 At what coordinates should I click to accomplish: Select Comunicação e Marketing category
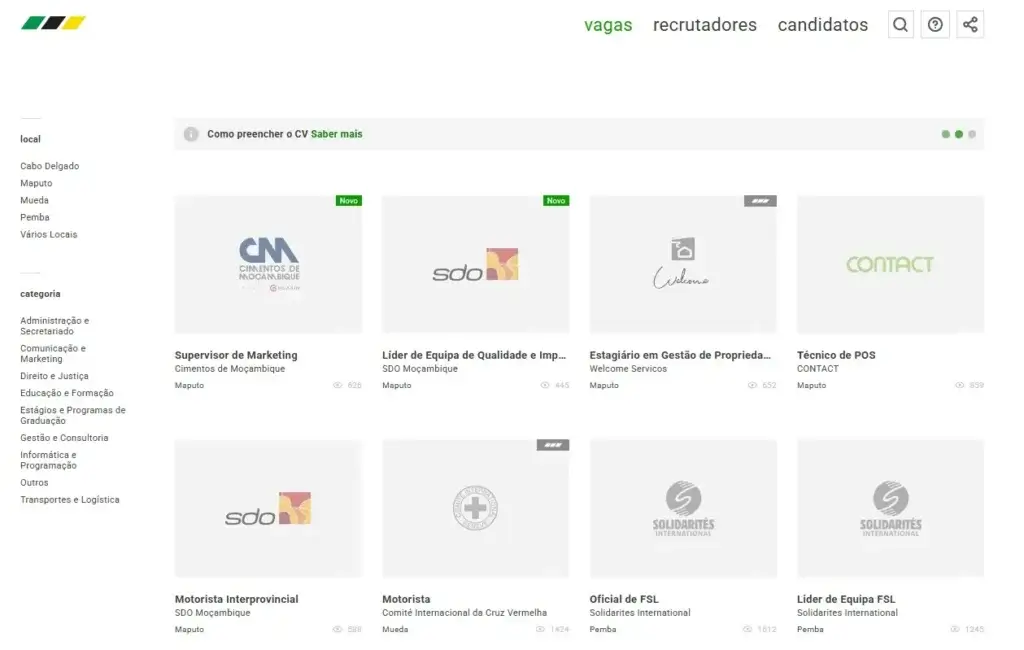53,353
